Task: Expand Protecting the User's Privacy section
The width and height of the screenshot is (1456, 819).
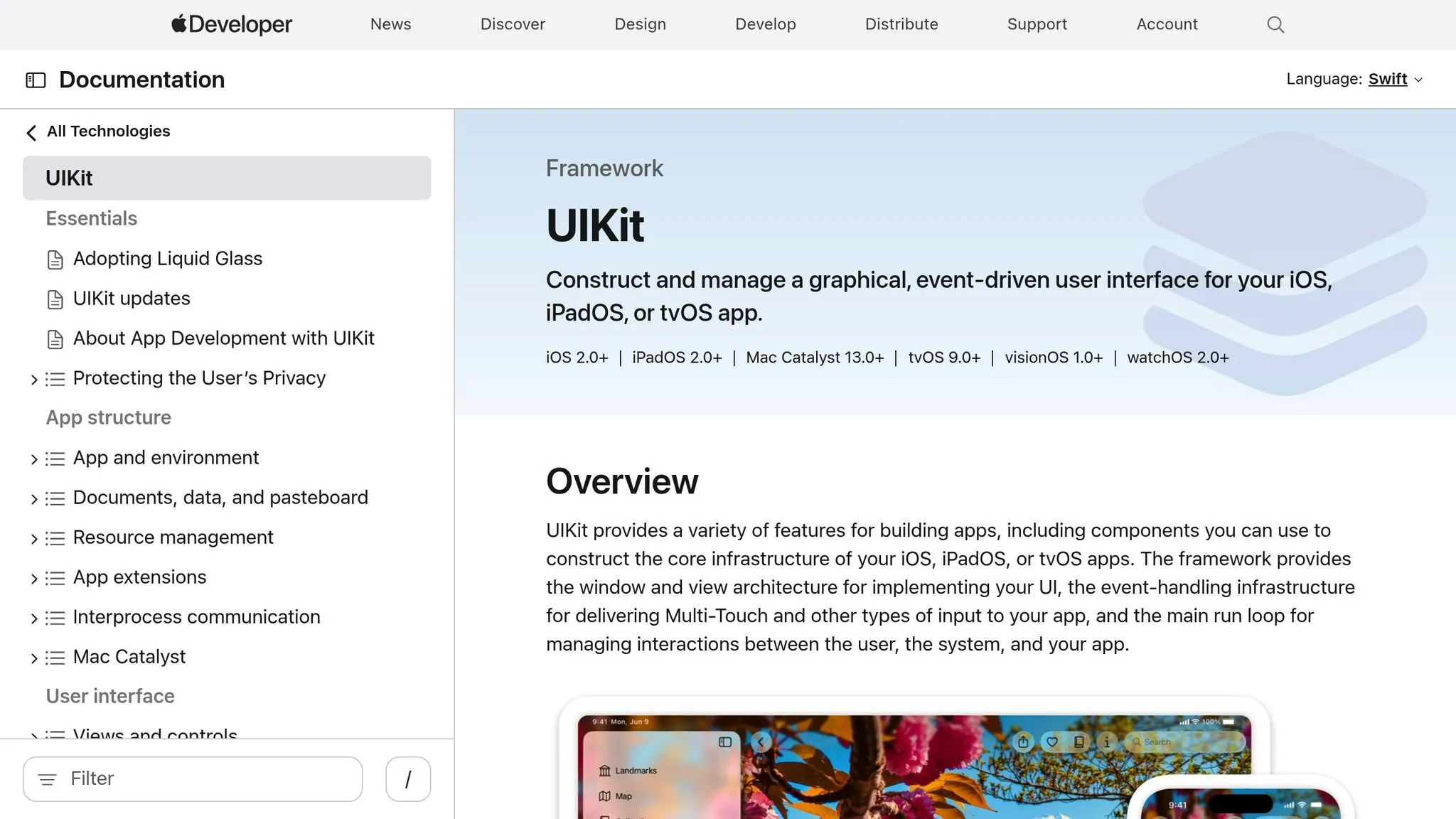Action: (33, 379)
